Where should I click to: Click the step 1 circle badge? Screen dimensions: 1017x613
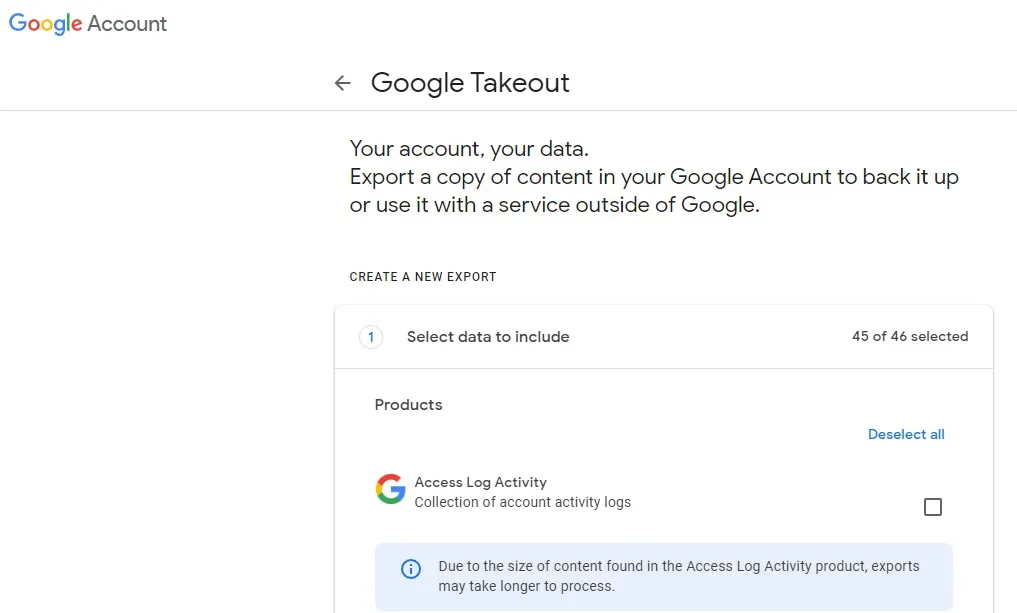tap(371, 337)
